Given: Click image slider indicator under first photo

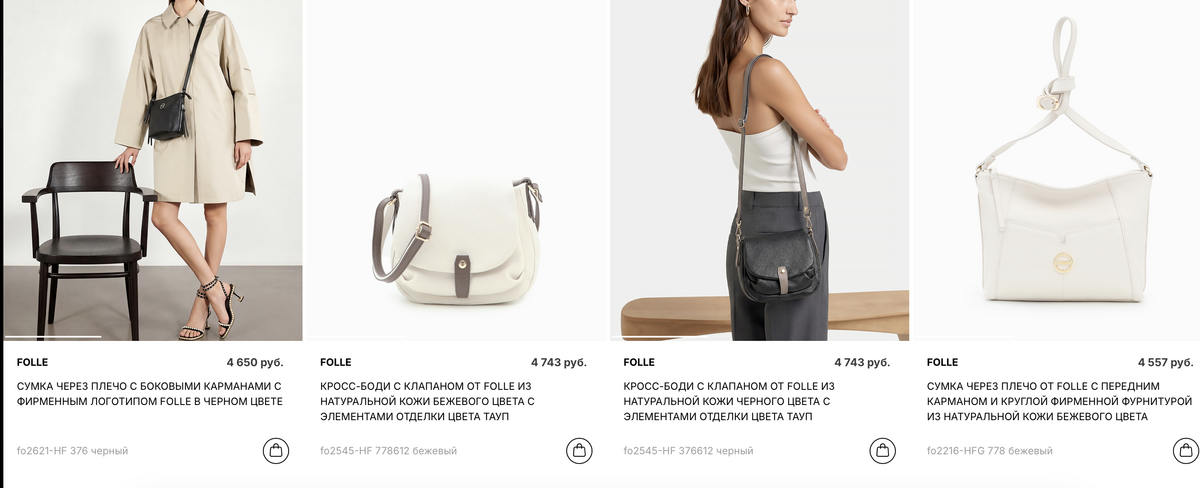Looking at the screenshot, I should (52, 337).
